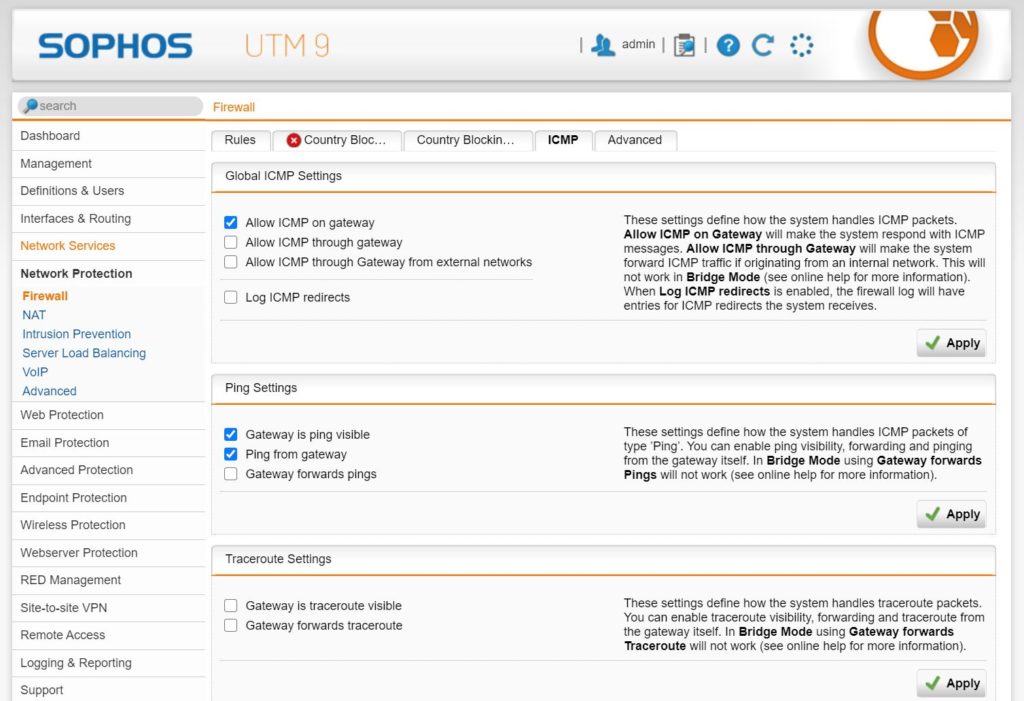The width and height of the screenshot is (1024, 701).
Task: Expand the Email Protection menu
Action: point(64,442)
